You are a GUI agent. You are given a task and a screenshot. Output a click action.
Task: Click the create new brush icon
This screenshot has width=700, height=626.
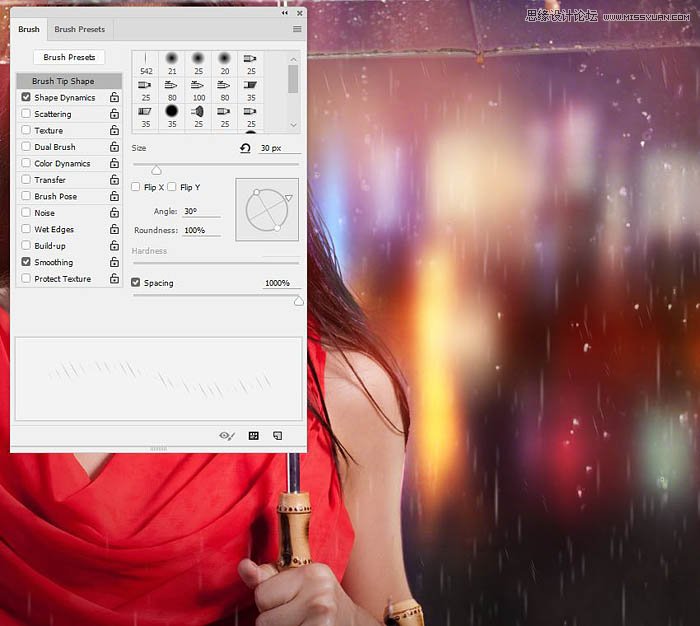coord(278,436)
